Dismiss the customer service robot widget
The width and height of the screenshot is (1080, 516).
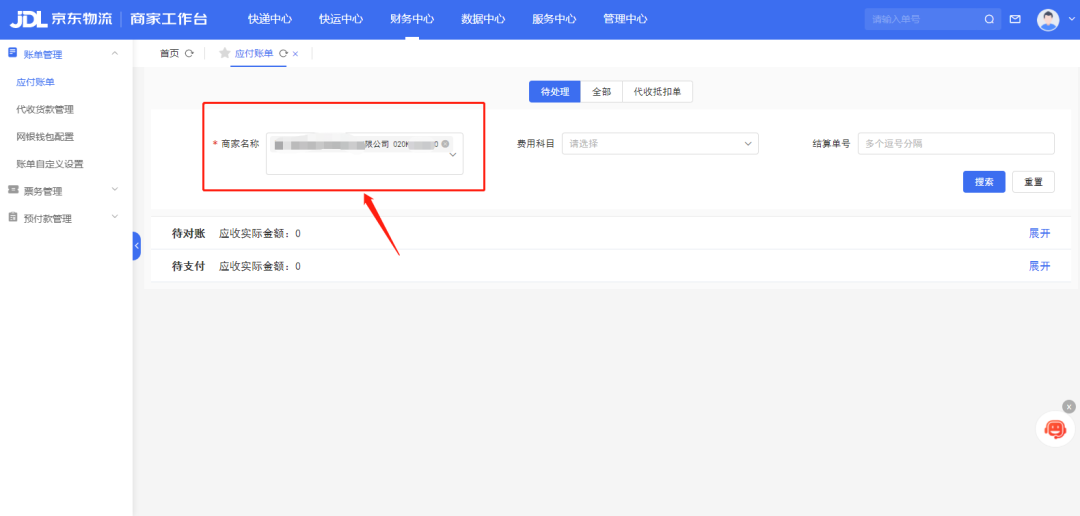coord(1068,406)
